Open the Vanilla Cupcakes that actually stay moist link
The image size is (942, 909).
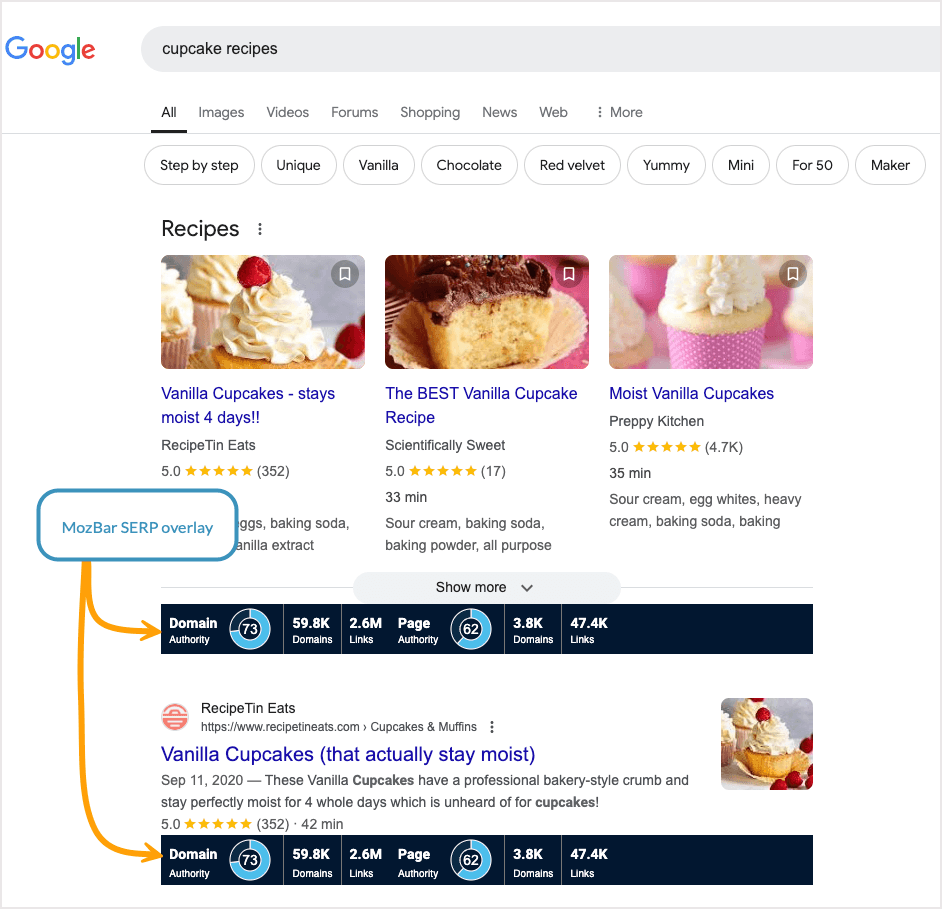[347, 754]
